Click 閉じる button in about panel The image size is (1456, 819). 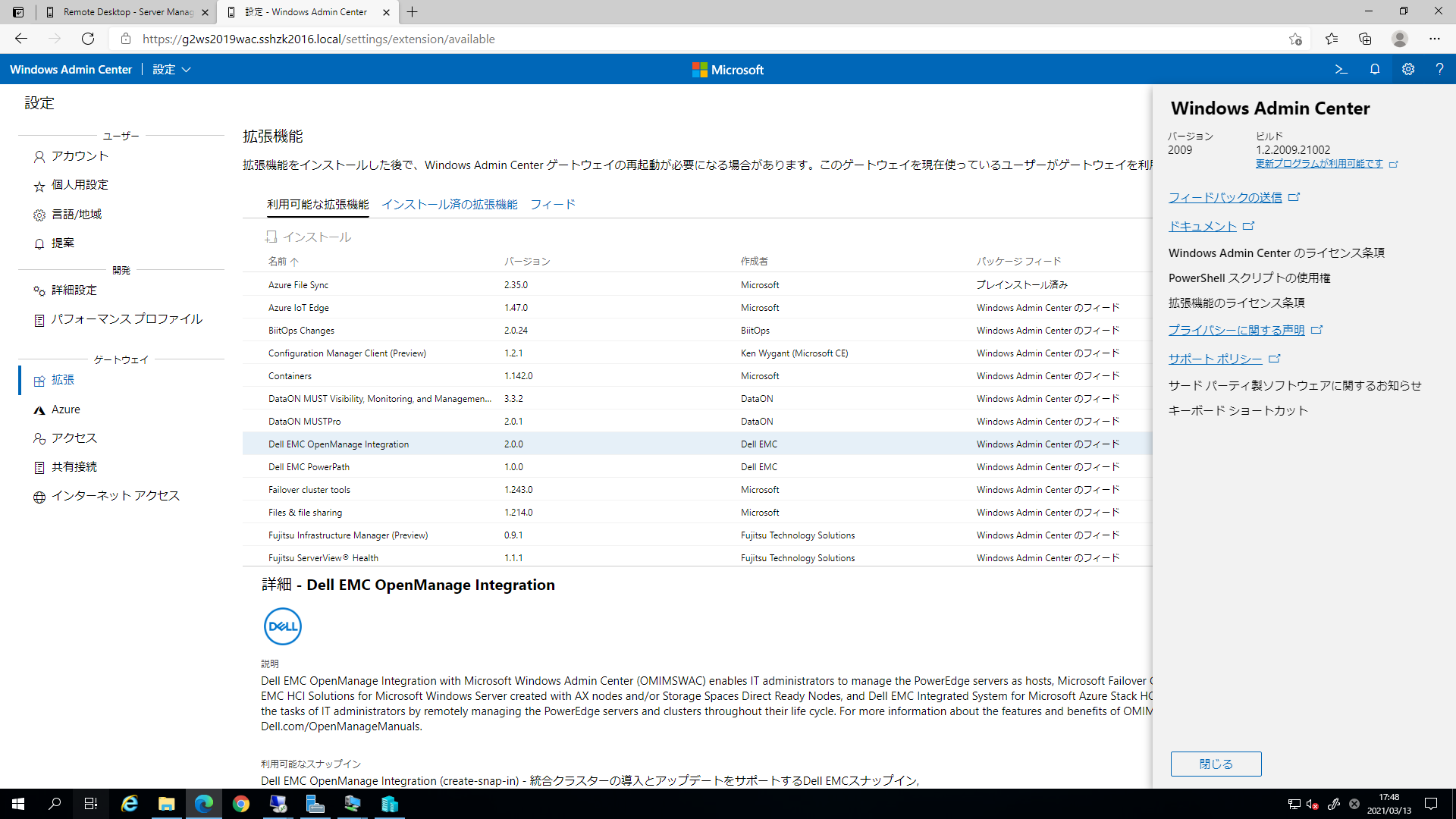pyautogui.click(x=1216, y=764)
